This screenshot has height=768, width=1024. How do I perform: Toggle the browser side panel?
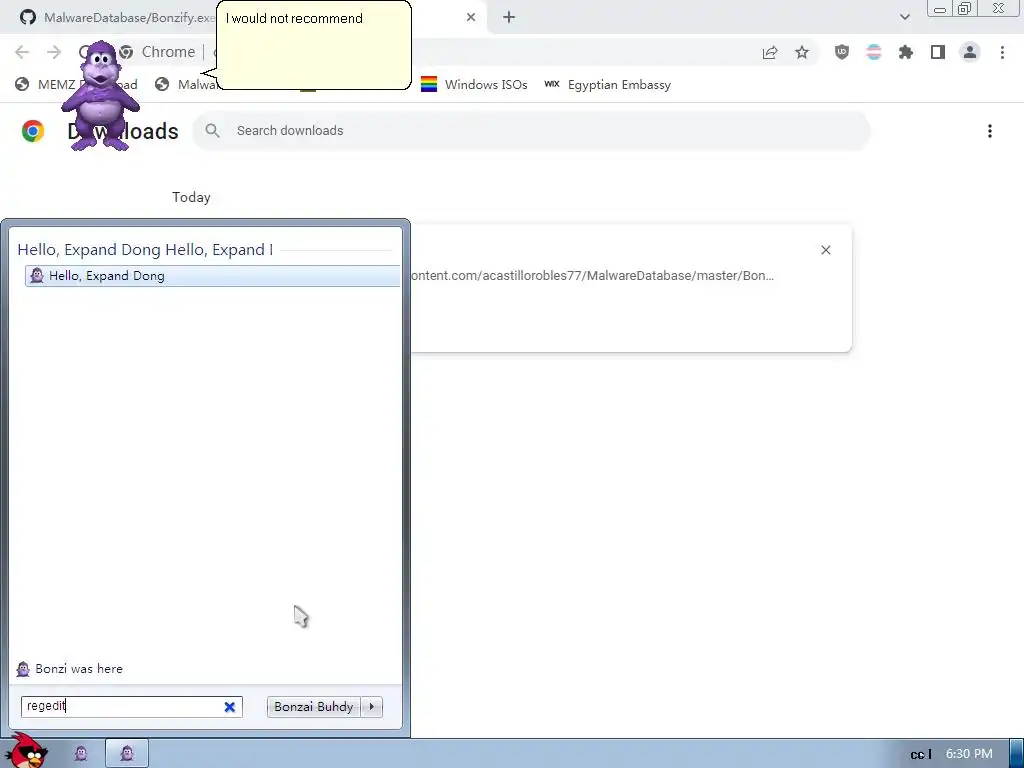938,52
